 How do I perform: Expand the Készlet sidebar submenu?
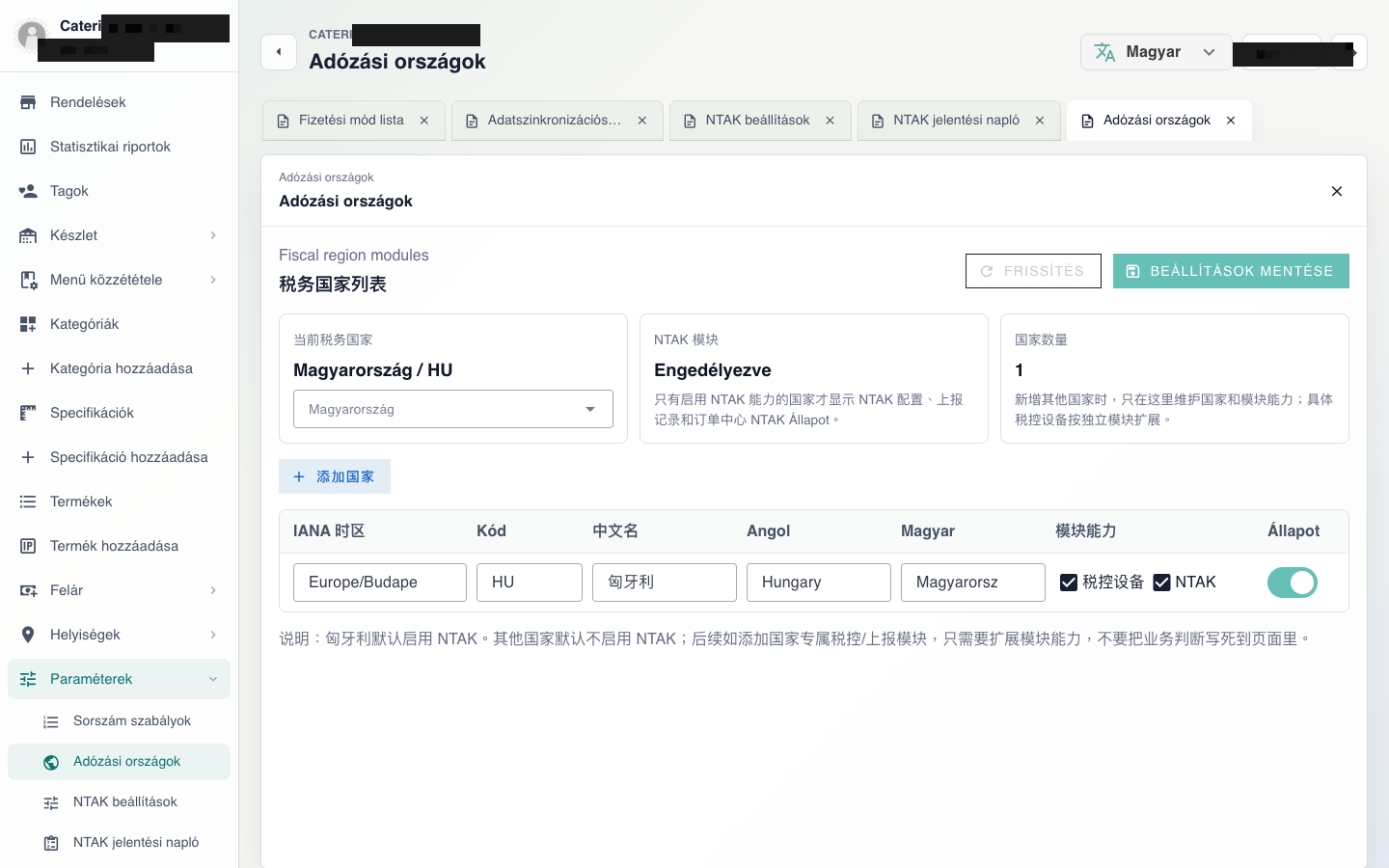pyautogui.click(x=213, y=235)
